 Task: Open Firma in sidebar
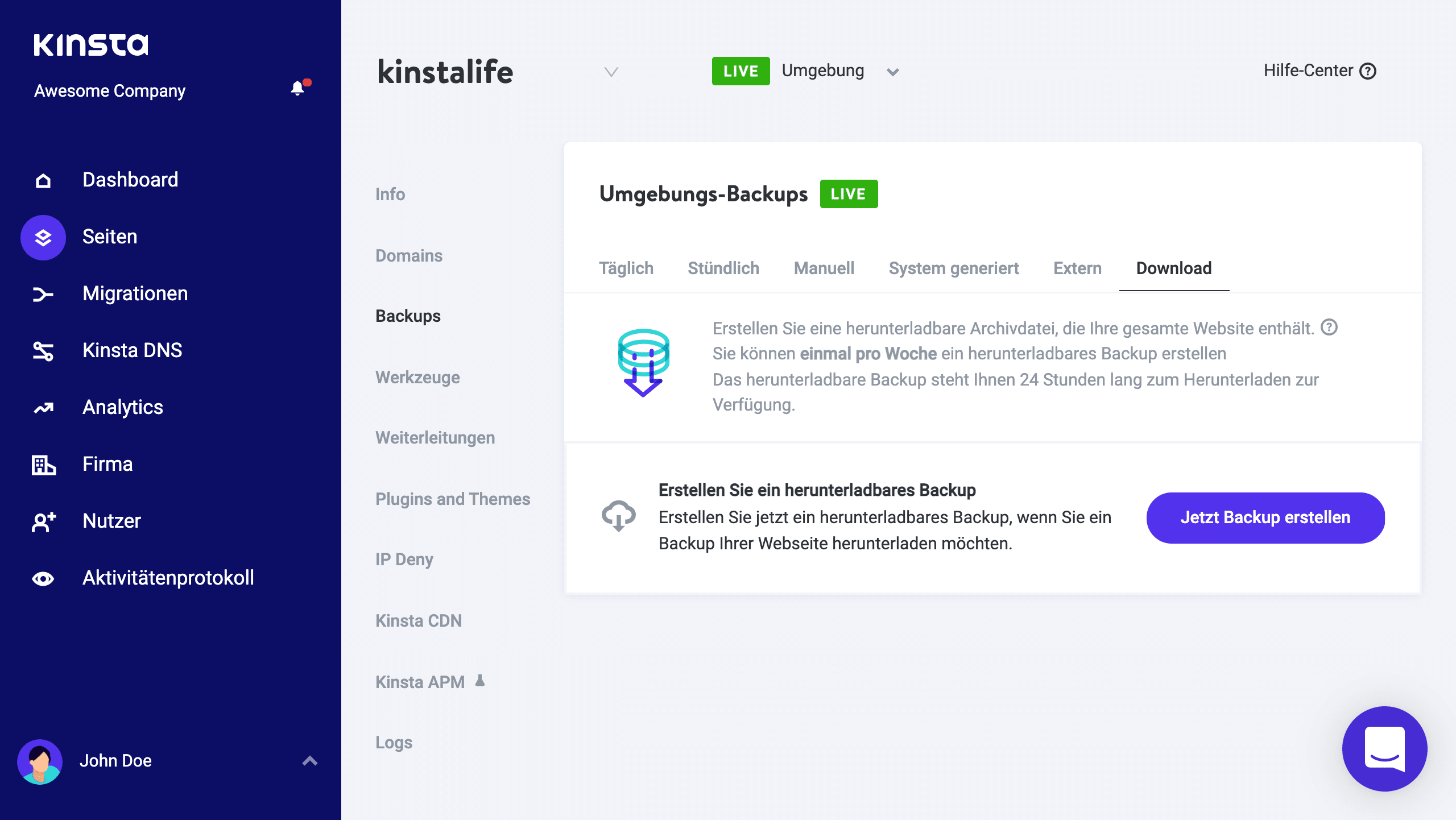pos(107,464)
